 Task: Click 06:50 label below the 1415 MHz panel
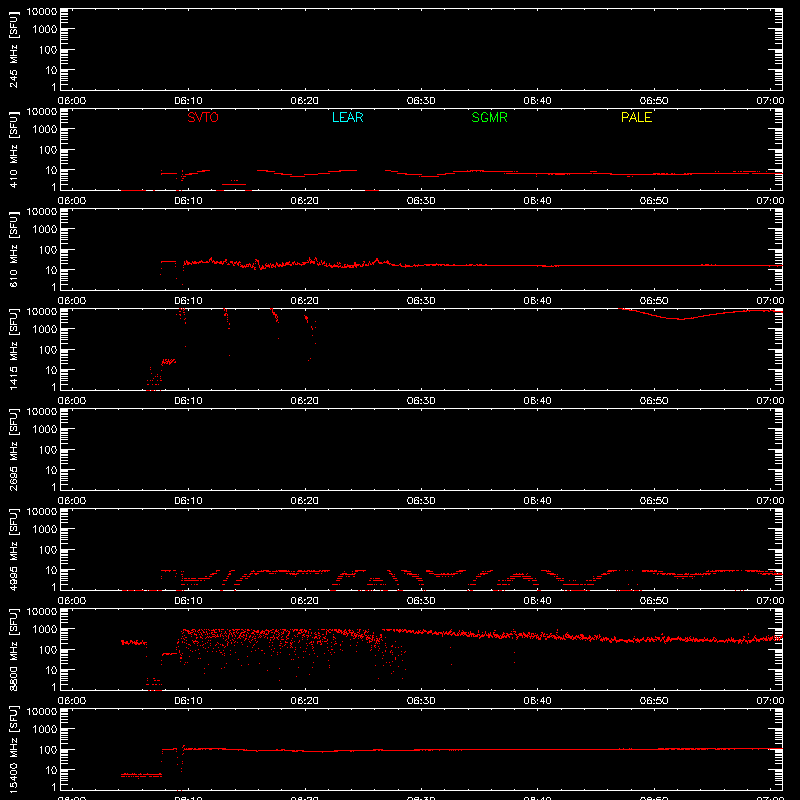pos(654,401)
